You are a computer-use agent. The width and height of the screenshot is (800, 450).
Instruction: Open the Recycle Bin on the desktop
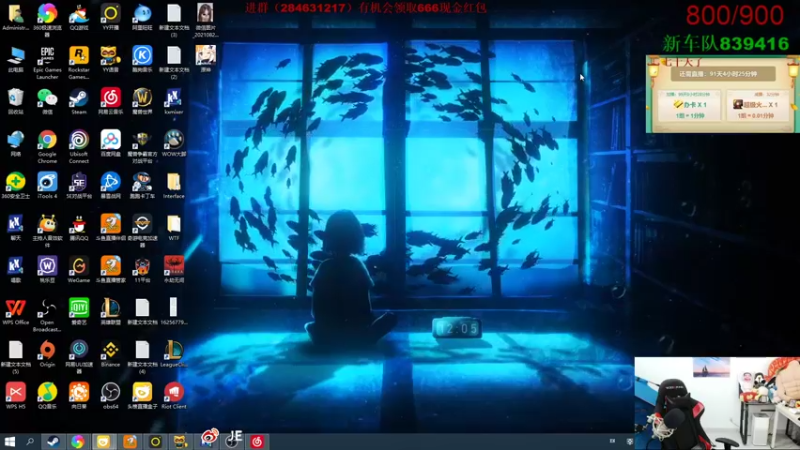tap(16, 101)
